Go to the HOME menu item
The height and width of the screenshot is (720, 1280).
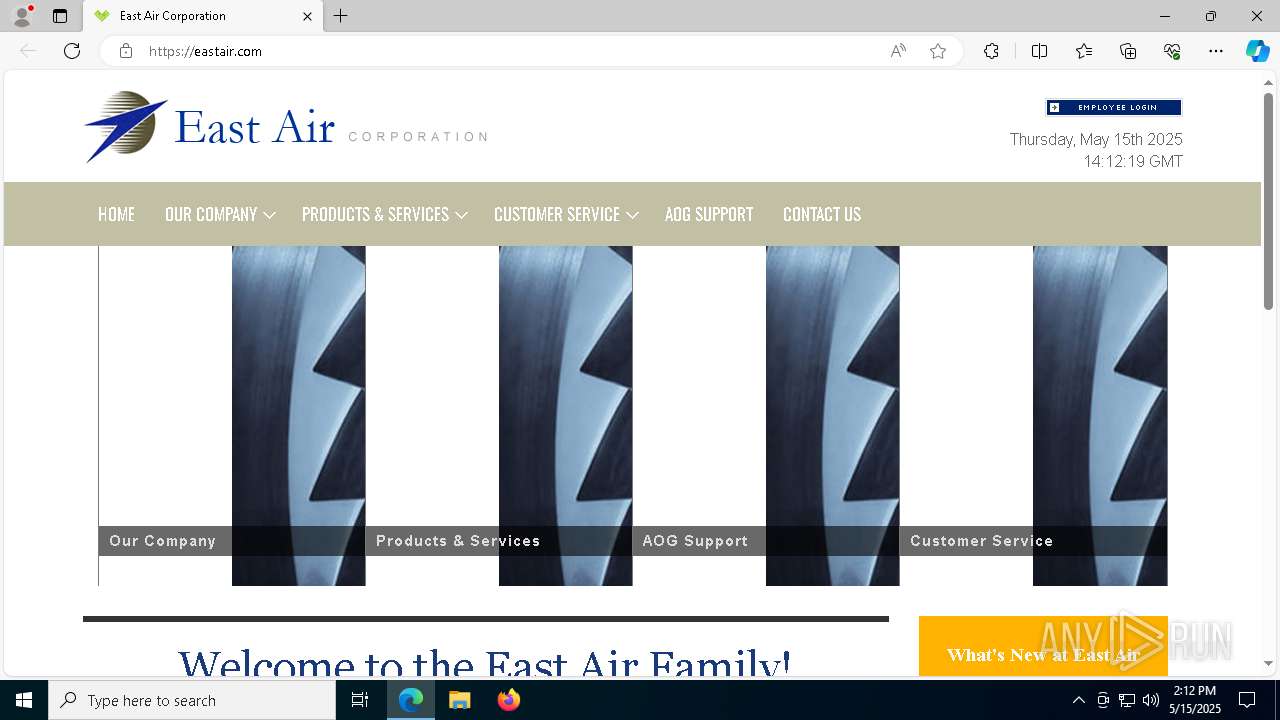116,214
